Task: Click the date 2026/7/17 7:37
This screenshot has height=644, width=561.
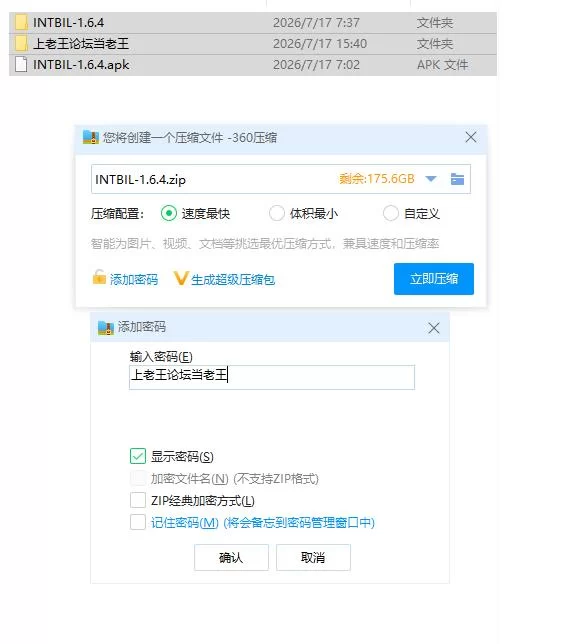Action: coord(316,23)
